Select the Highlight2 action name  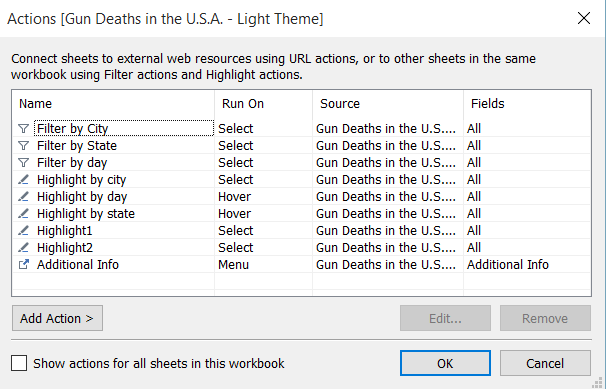pyautogui.click(x=65, y=248)
